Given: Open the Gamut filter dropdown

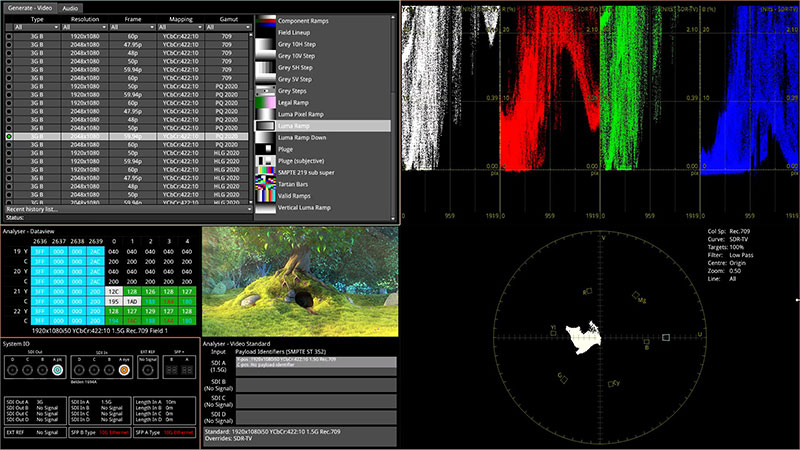Looking at the screenshot, I should [227, 27].
